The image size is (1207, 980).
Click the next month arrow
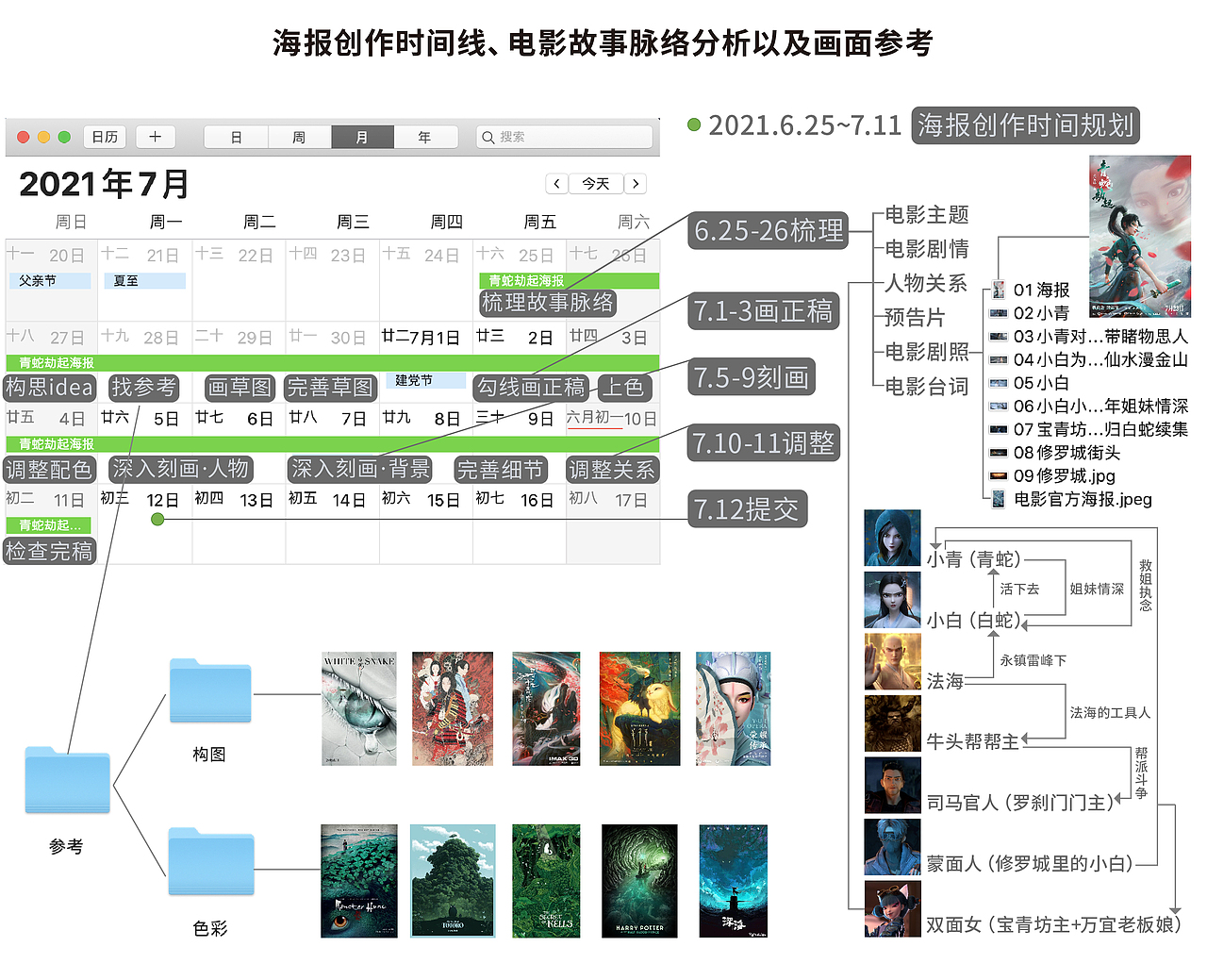click(636, 184)
